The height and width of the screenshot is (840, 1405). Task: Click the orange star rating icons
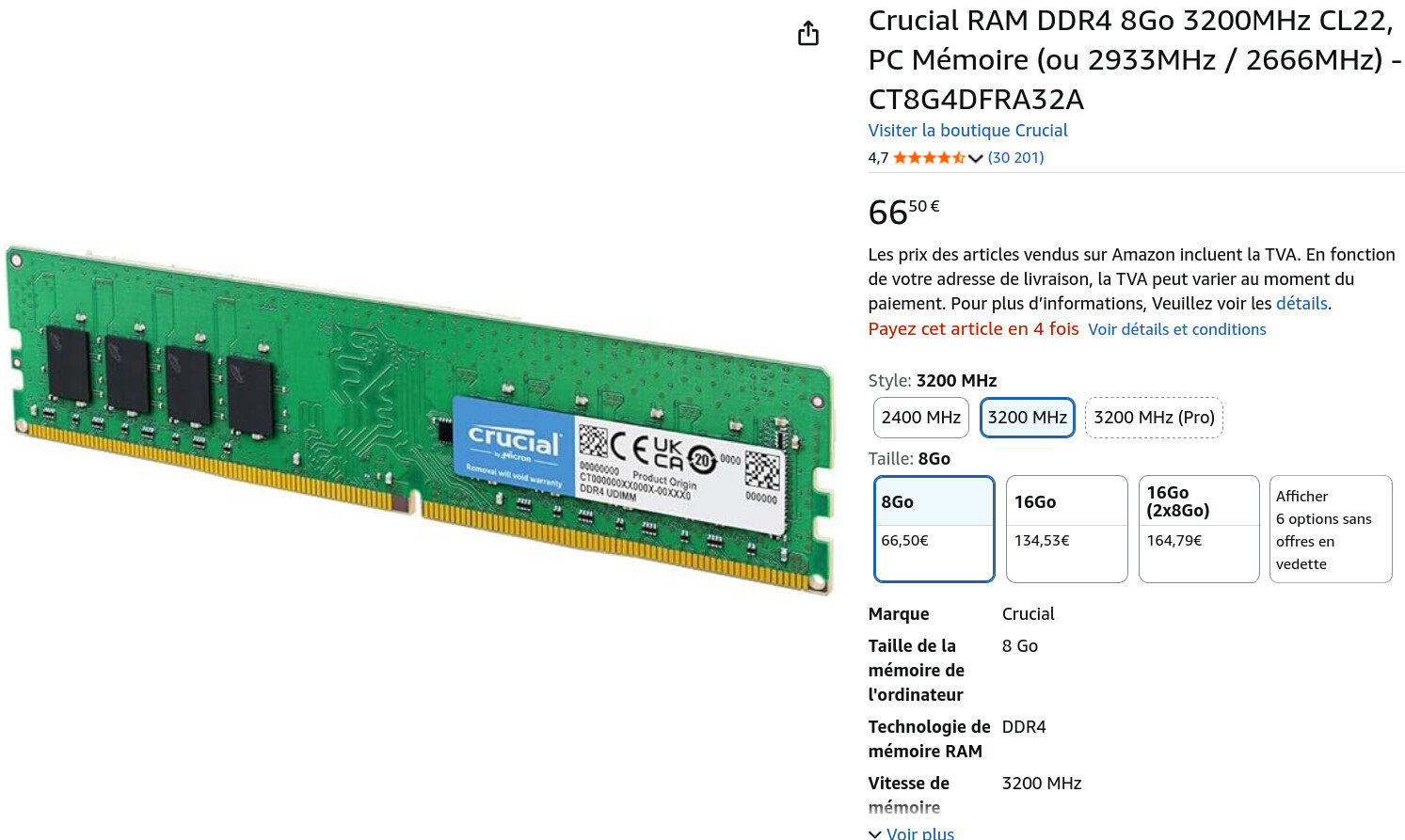click(x=929, y=158)
